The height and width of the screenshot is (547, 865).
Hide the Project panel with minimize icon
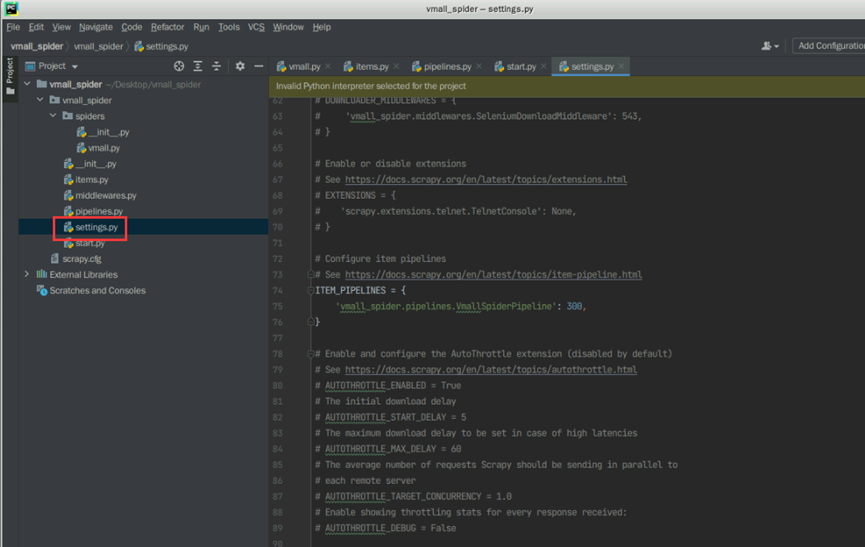coord(259,66)
